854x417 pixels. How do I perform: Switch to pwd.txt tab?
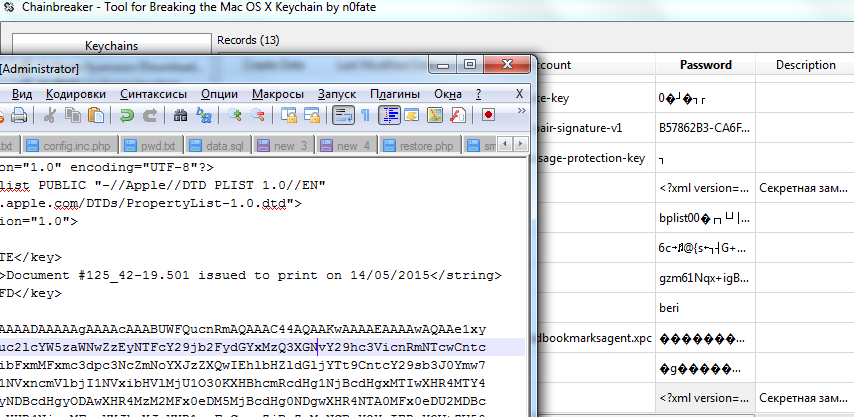point(152,146)
